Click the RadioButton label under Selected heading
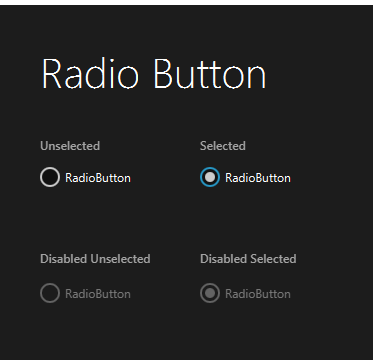The image size is (373, 360). [258, 178]
